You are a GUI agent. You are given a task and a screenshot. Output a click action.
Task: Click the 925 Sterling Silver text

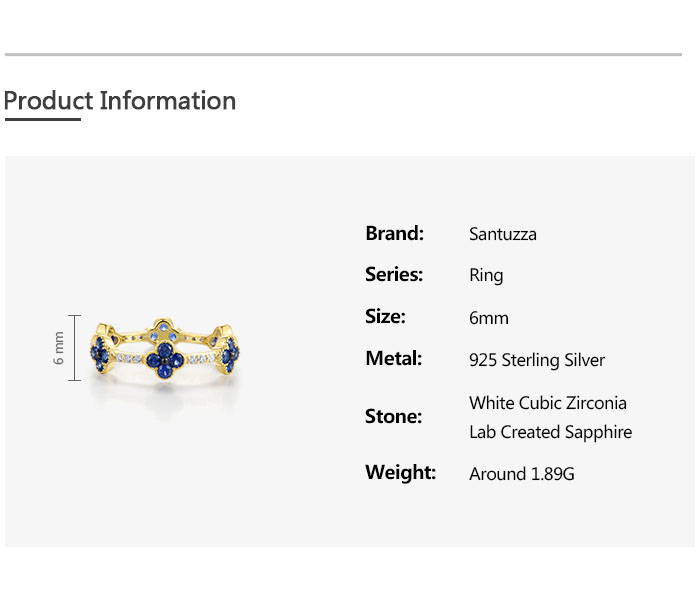pyautogui.click(x=537, y=360)
